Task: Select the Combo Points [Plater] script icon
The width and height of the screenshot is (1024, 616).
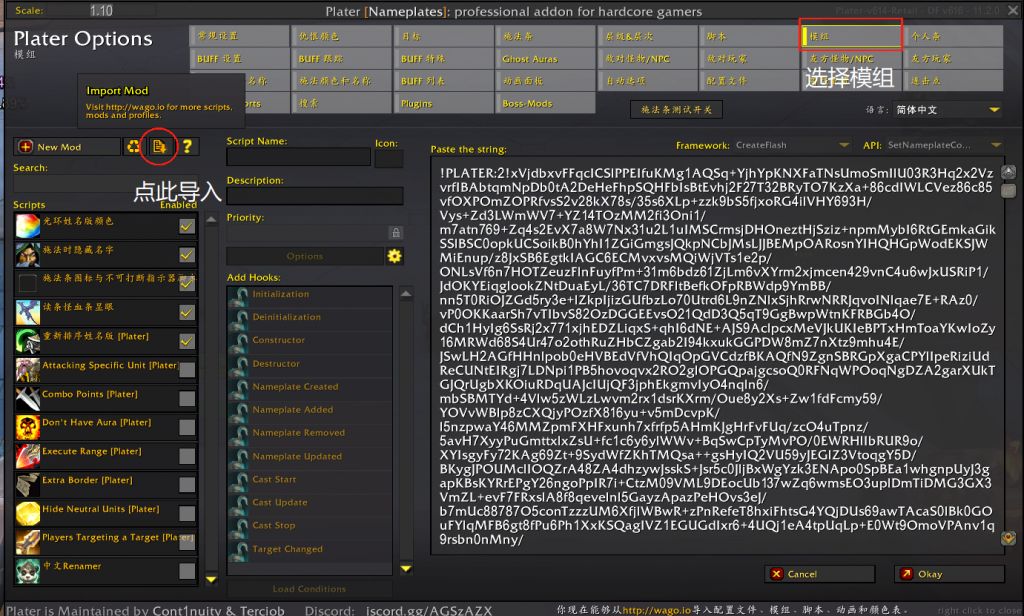Action: click(x=27, y=398)
